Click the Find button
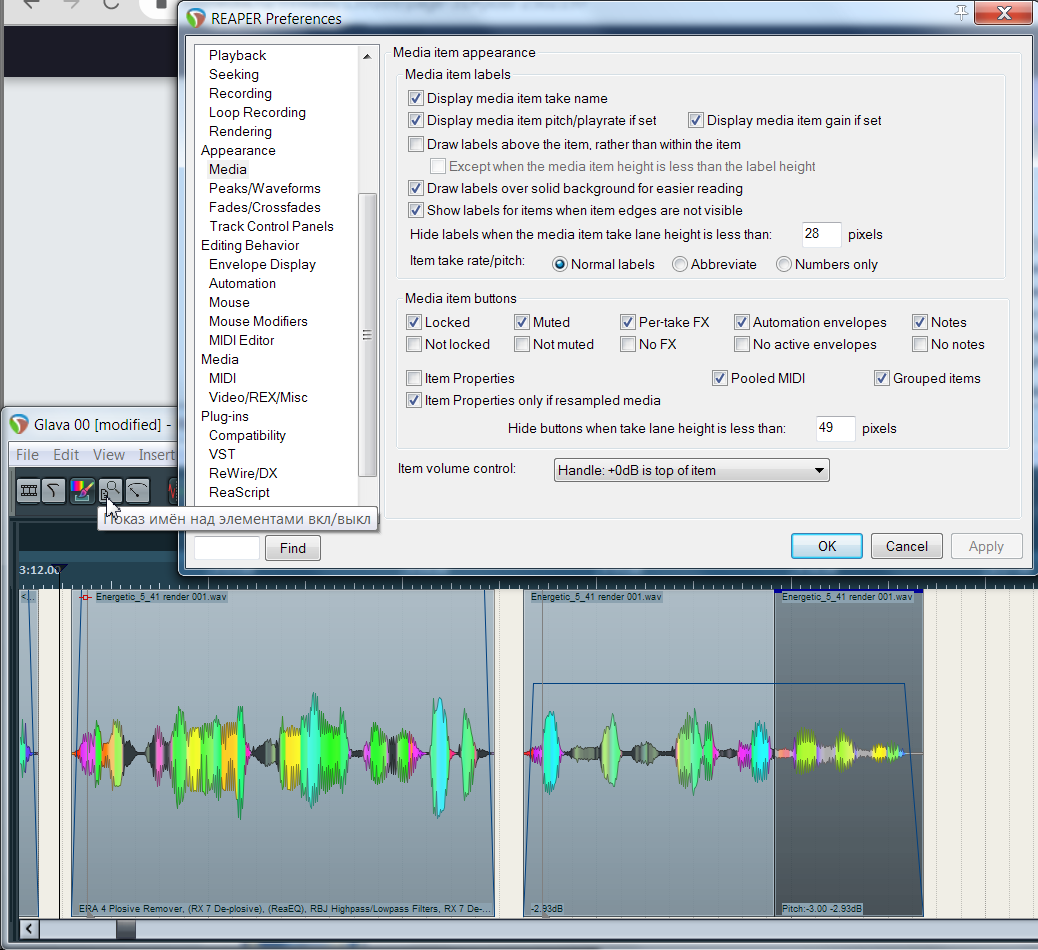The width and height of the screenshot is (1038, 950). point(293,548)
